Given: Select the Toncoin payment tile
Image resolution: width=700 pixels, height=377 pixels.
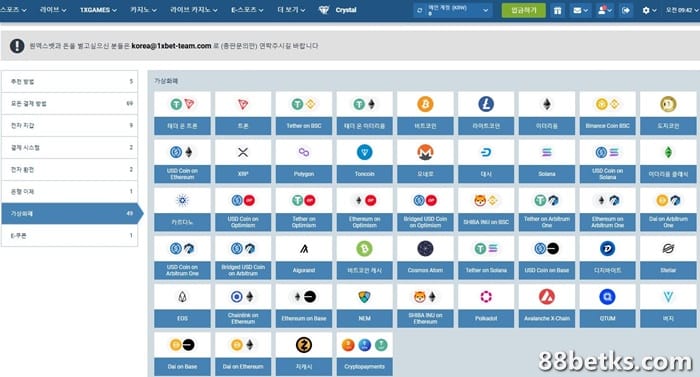Looking at the screenshot, I should pos(364,161).
